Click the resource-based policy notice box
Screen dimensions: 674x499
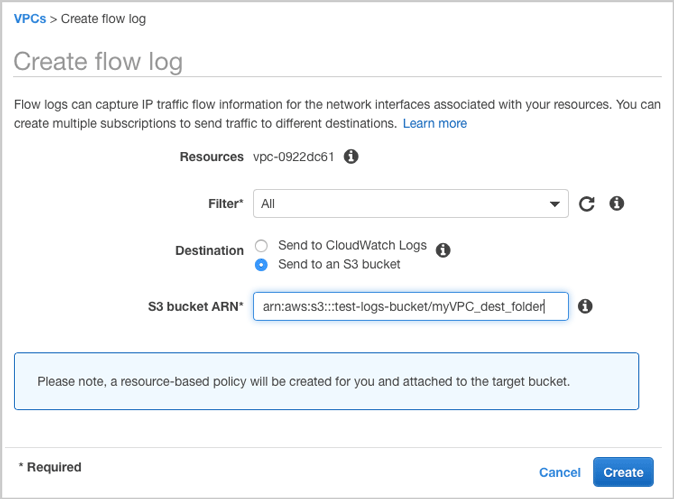click(x=326, y=381)
